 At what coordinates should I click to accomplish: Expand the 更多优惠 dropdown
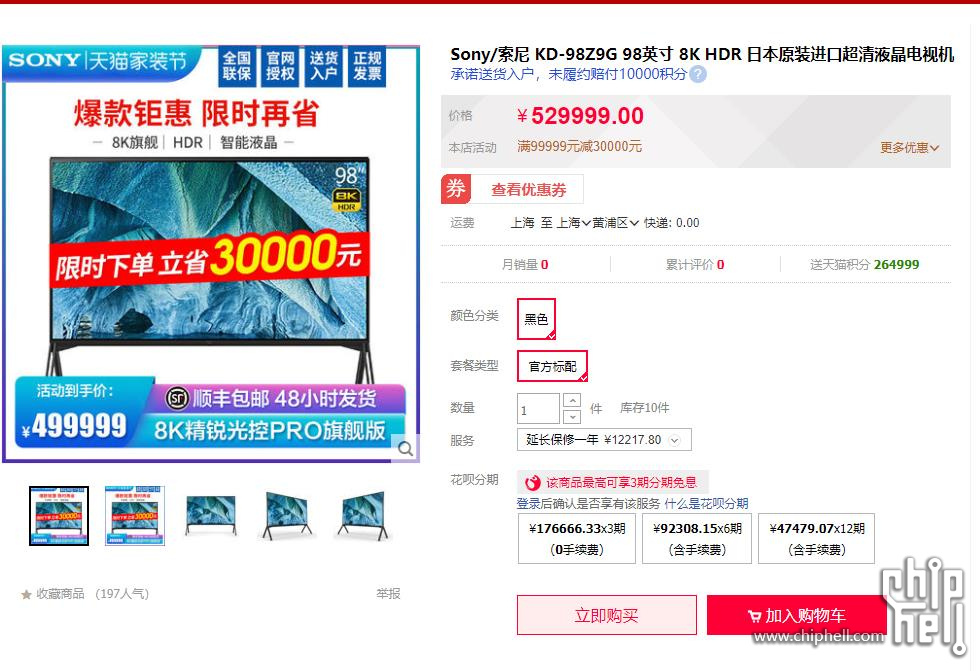(x=909, y=147)
